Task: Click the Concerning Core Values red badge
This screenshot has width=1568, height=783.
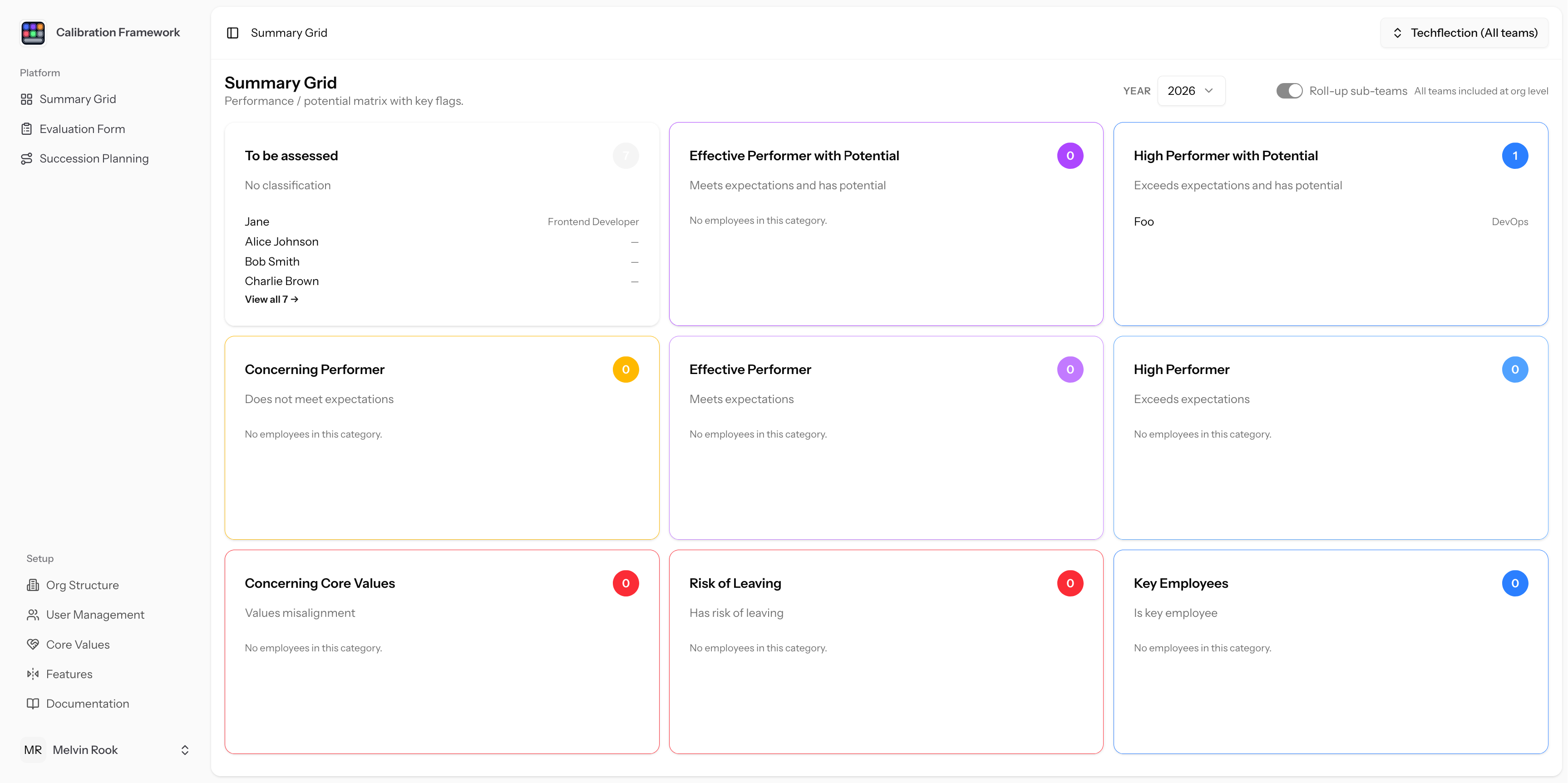Action: click(626, 583)
